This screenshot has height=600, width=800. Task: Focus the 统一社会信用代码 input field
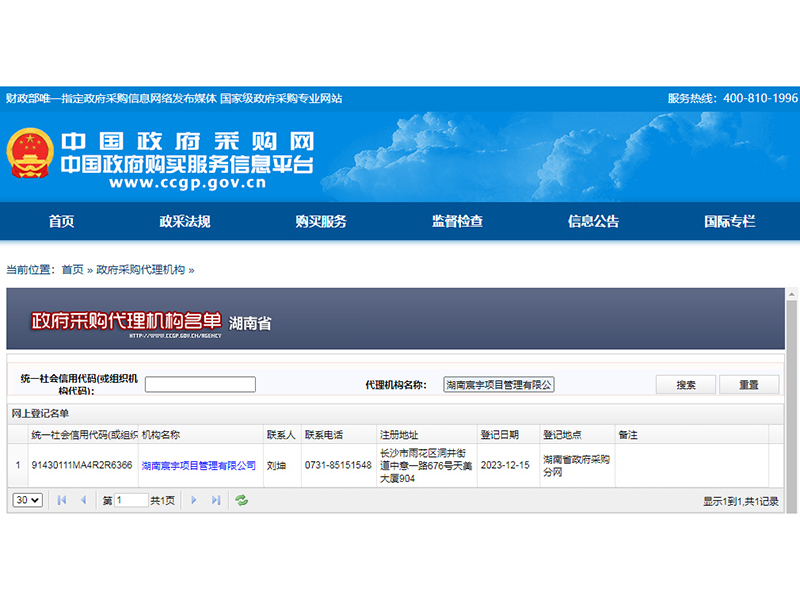200,385
